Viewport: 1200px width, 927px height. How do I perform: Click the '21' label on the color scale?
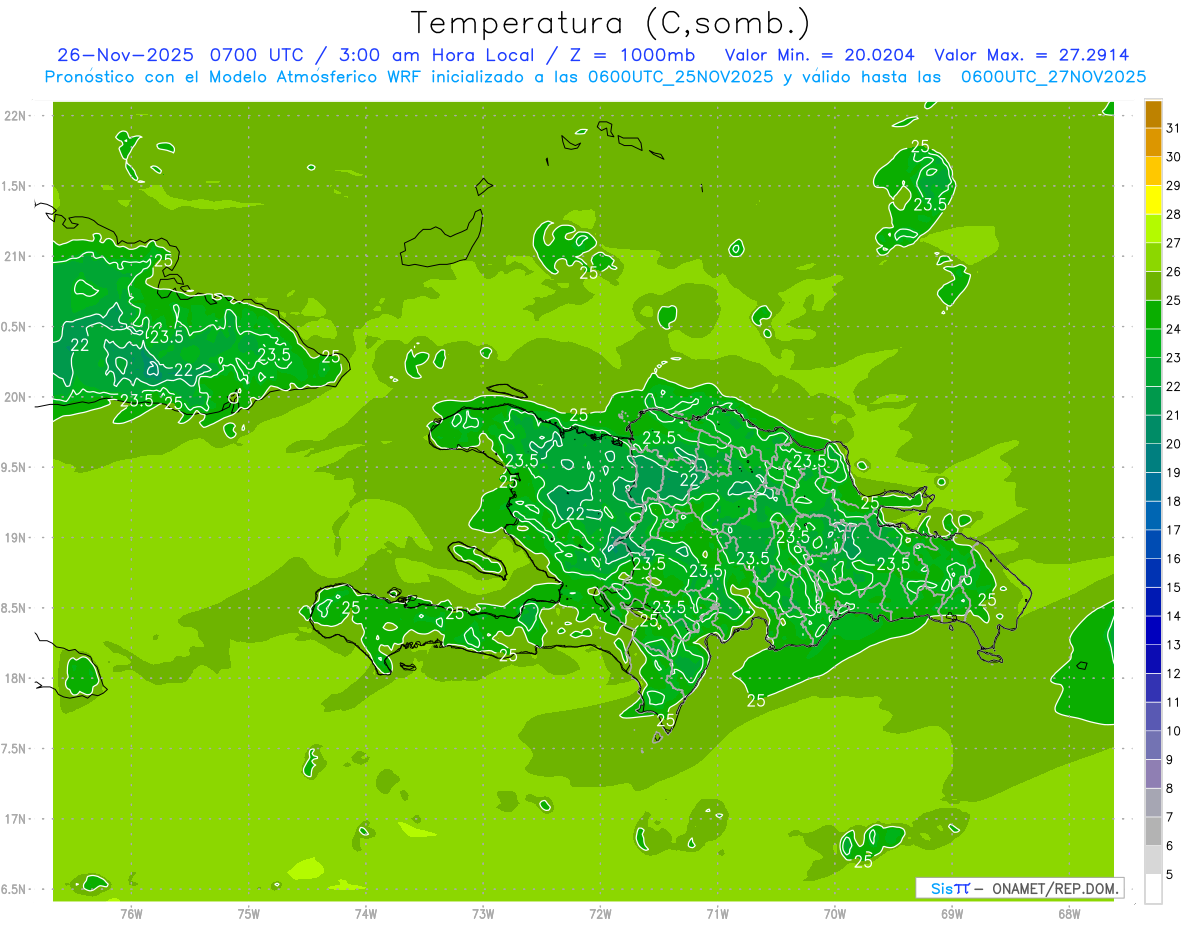(x=1174, y=415)
